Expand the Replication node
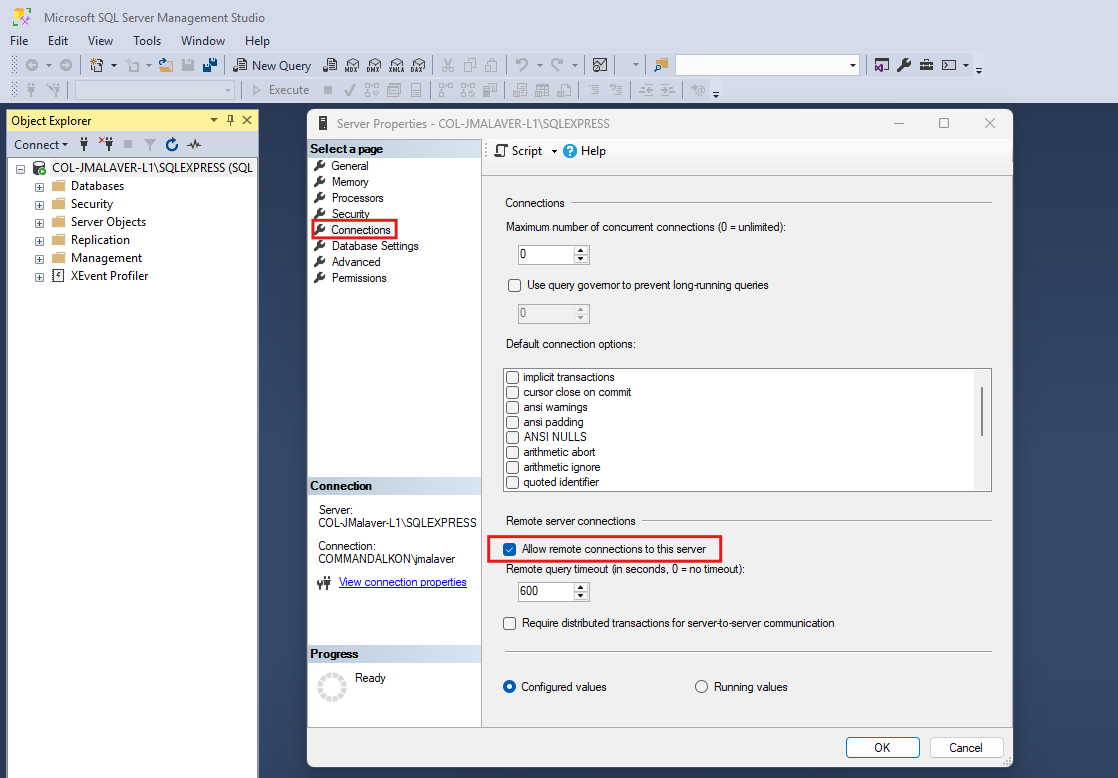Screen dimensions: 1118x778 coord(39,241)
